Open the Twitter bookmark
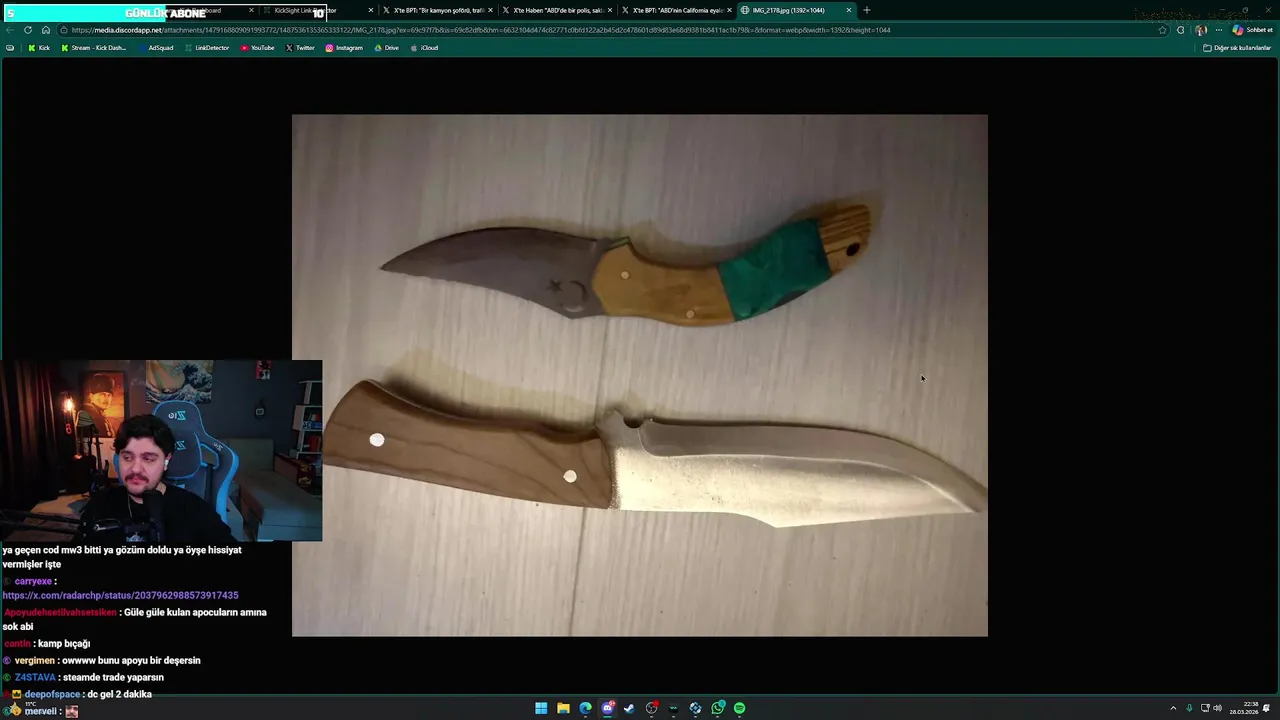This screenshot has width=1280, height=720. click(300, 48)
